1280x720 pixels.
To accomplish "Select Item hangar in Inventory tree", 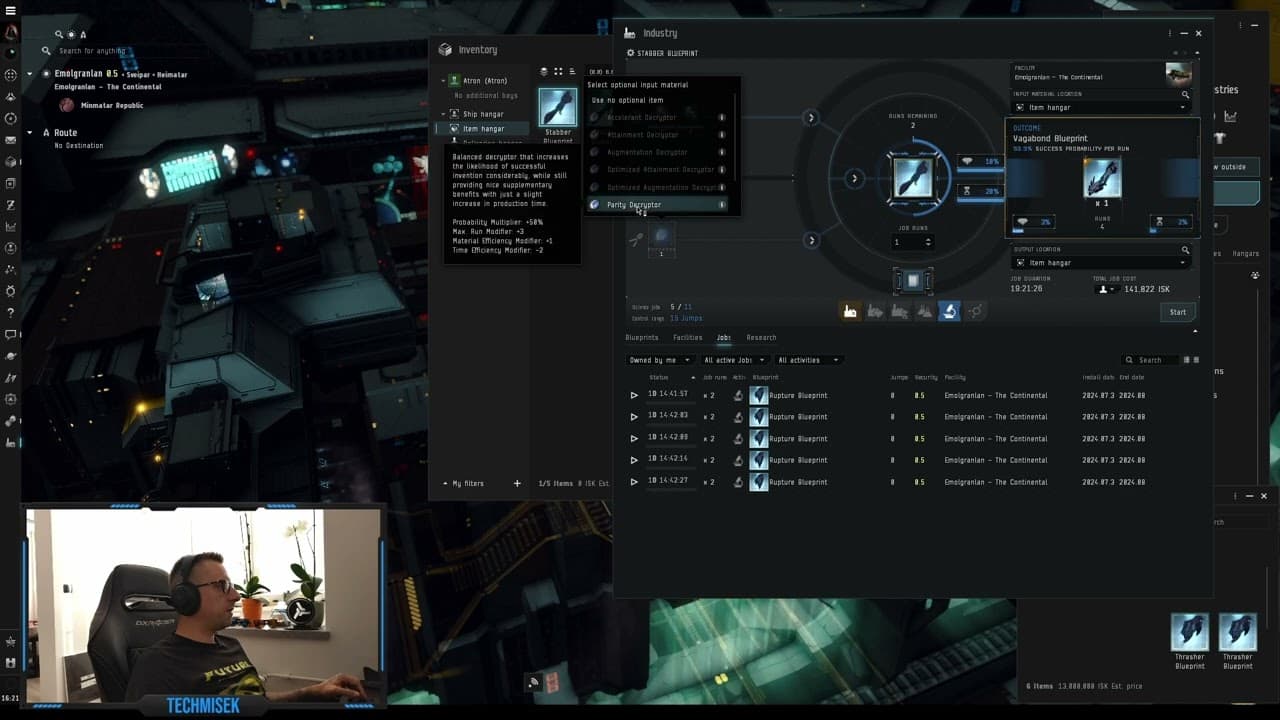I will point(483,128).
